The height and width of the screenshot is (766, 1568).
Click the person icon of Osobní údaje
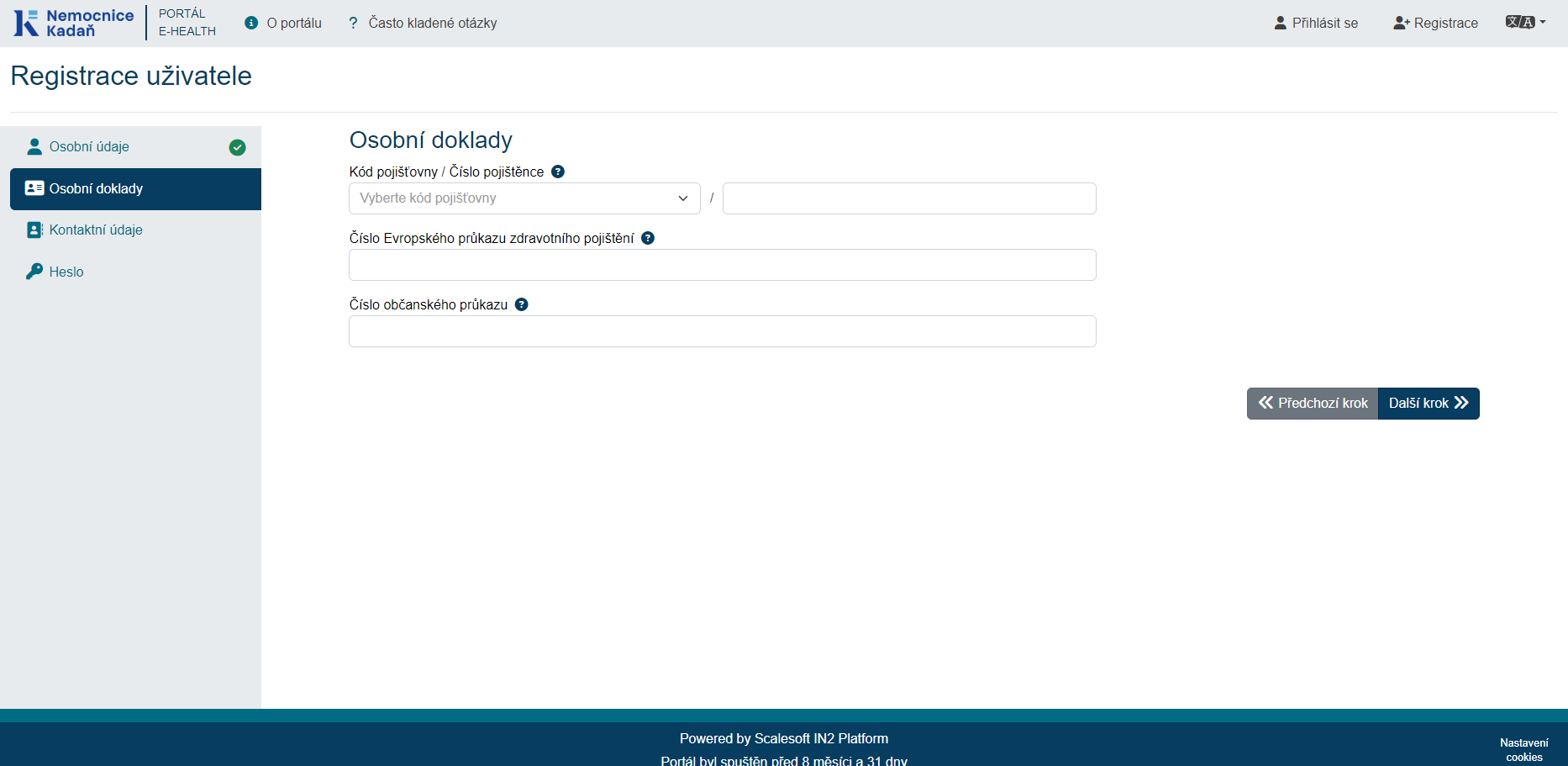34,146
